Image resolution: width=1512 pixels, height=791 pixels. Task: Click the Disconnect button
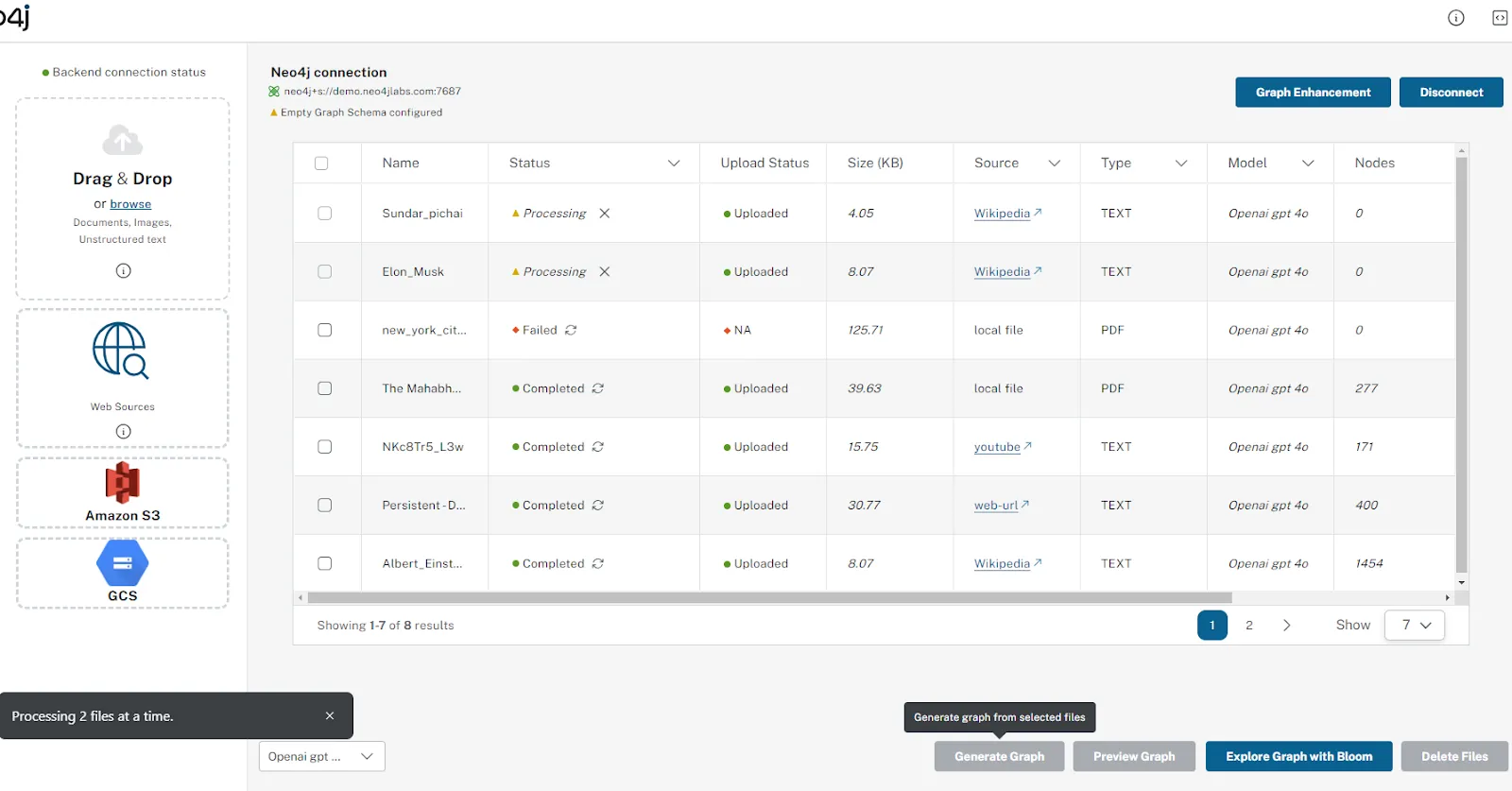pyautogui.click(x=1451, y=93)
